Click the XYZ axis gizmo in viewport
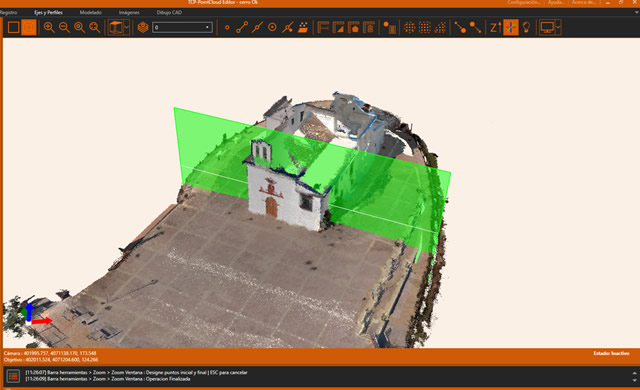This screenshot has height=390, width=640. coord(36,315)
